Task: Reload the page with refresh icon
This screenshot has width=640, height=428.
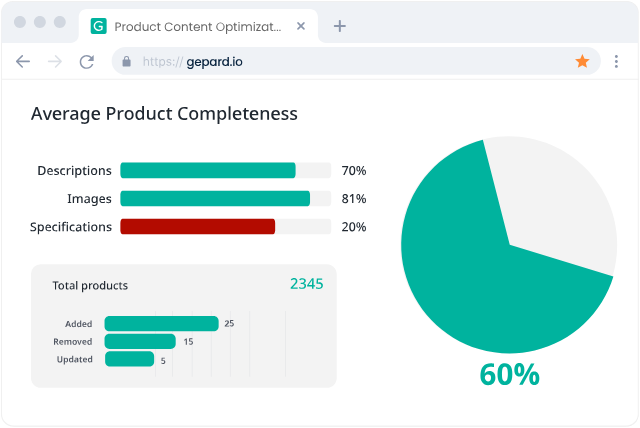Action: pos(87,61)
